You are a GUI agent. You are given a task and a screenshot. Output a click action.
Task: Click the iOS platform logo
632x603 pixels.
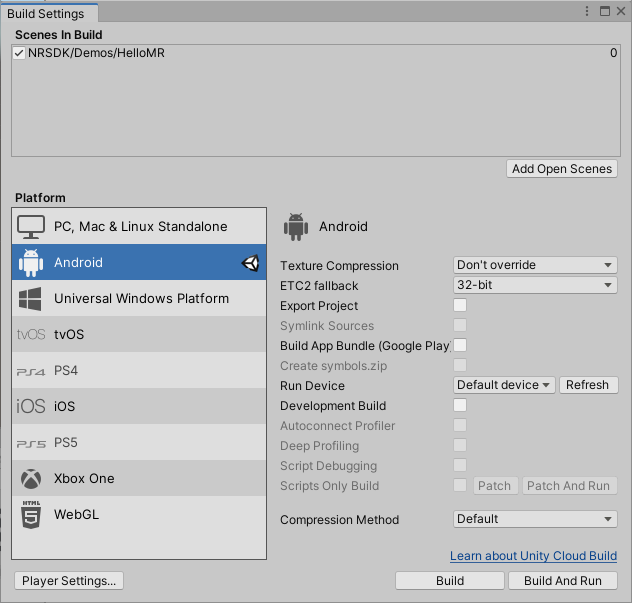pyautogui.click(x=31, y=406)
